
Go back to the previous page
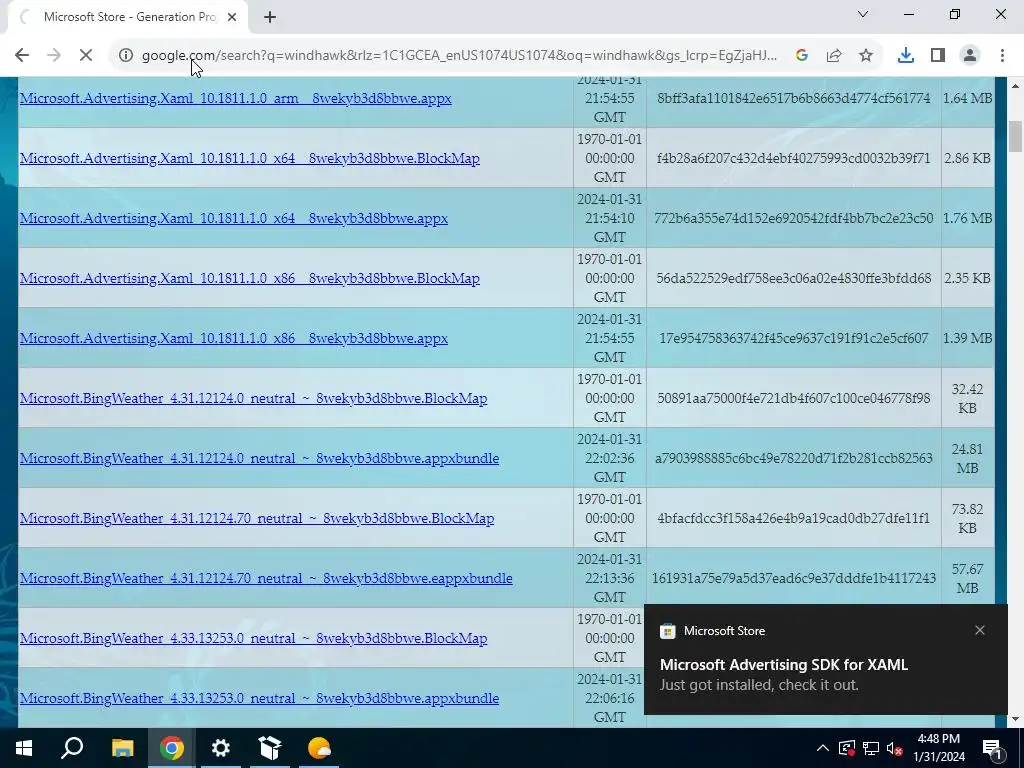point(22,56)
